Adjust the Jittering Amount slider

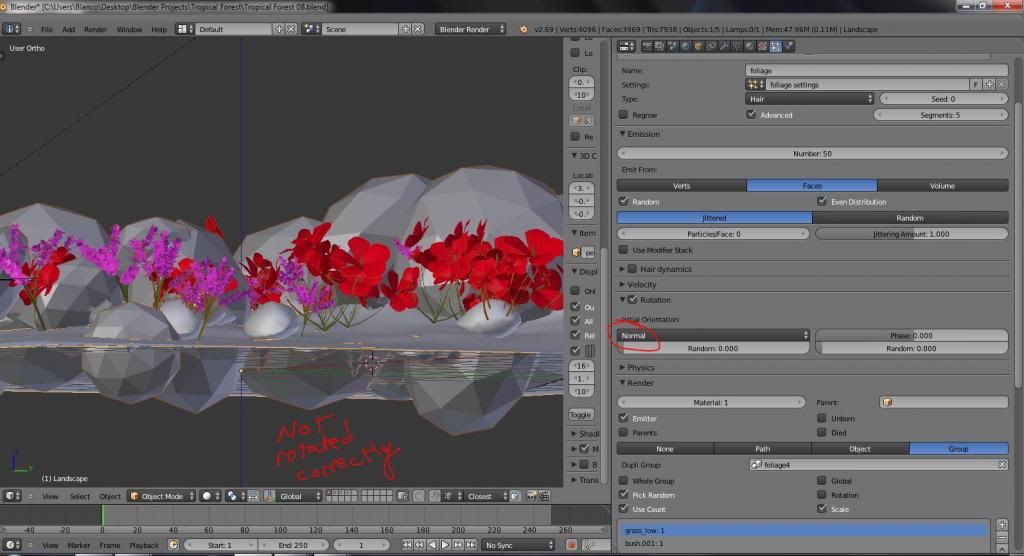point(911,234)
